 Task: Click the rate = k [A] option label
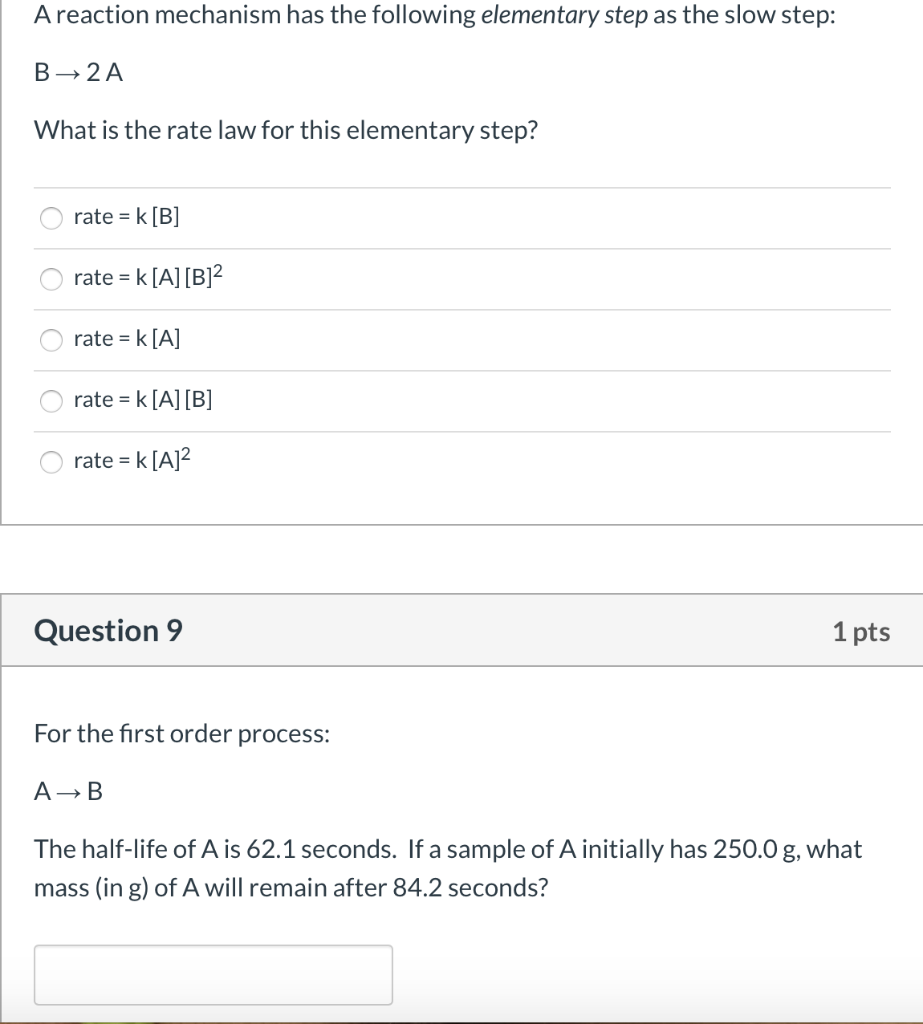[x=125, y=339]
